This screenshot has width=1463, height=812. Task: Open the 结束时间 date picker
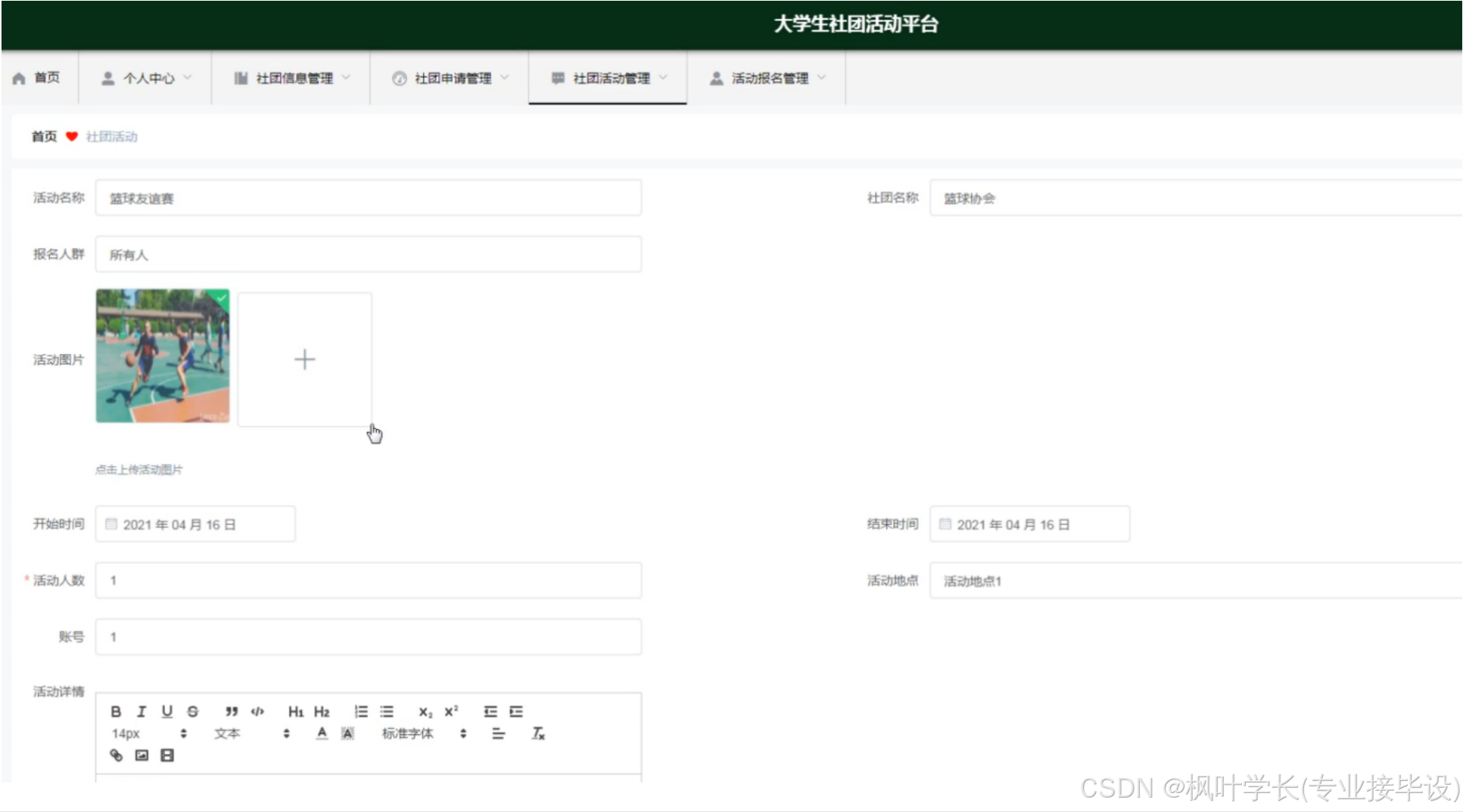tap(1029, 524)
